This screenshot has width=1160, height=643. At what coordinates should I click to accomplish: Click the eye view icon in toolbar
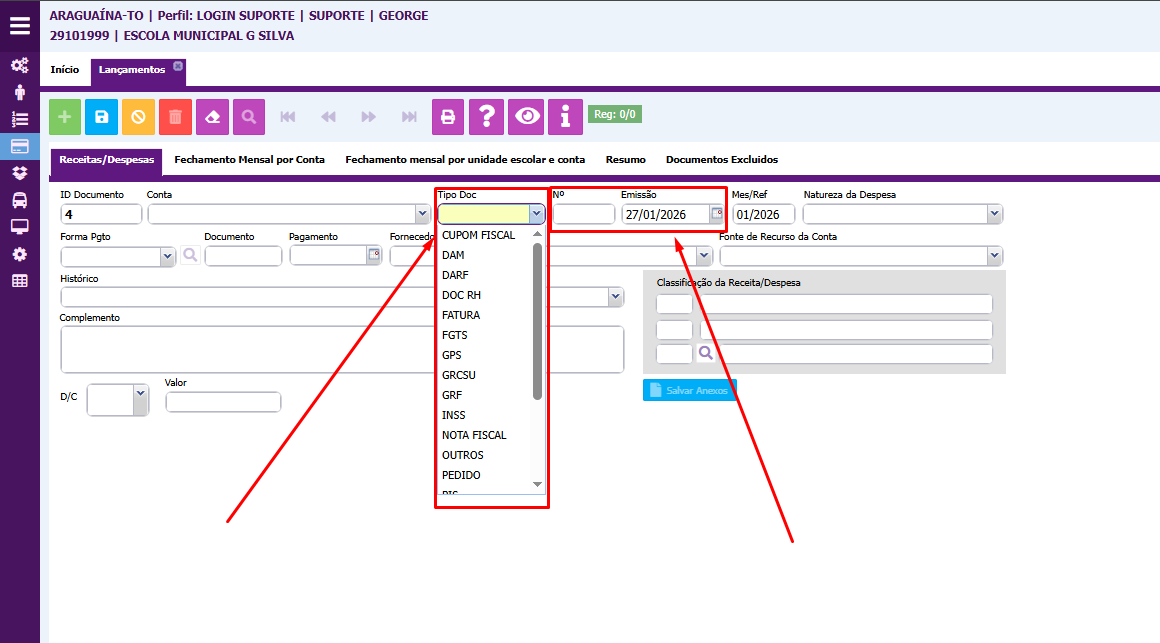coord(525,117)
